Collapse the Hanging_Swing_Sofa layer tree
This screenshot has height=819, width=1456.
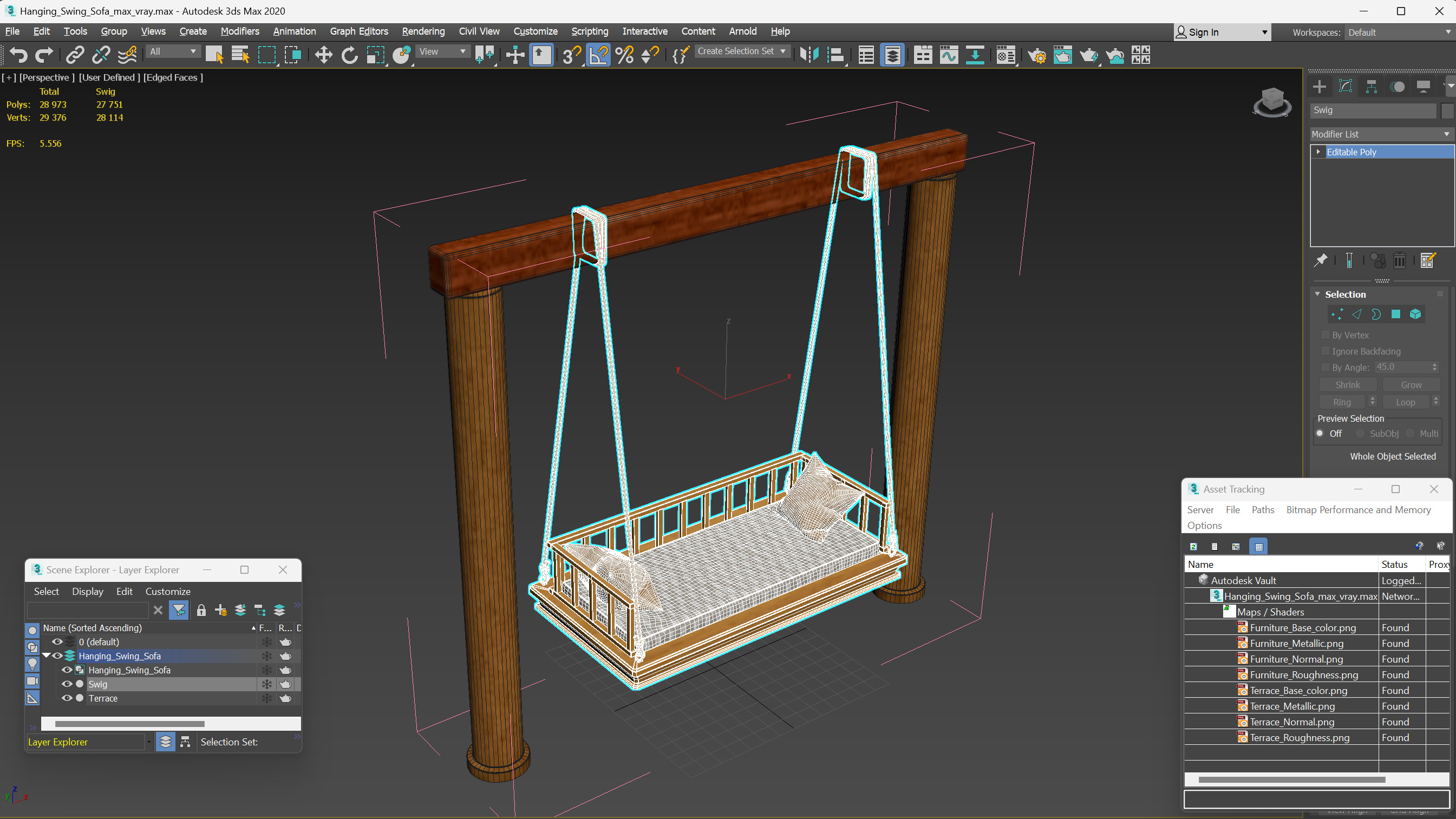pos(47,656)
